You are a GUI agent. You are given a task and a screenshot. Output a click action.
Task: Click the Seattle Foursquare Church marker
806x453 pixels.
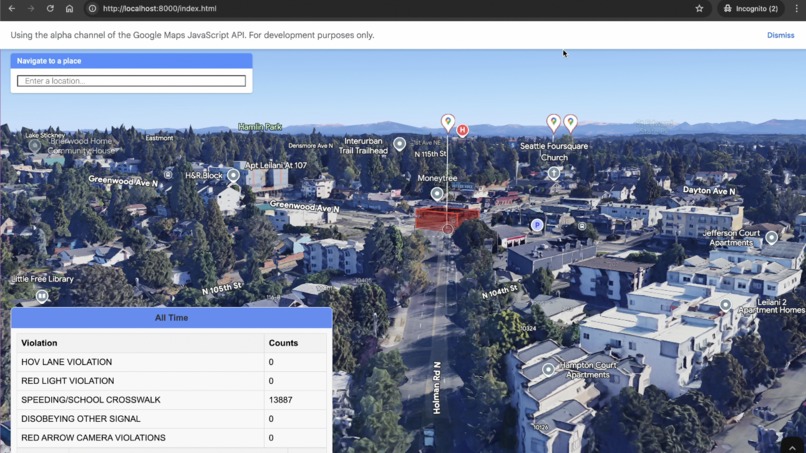click(x=554, y=173)
